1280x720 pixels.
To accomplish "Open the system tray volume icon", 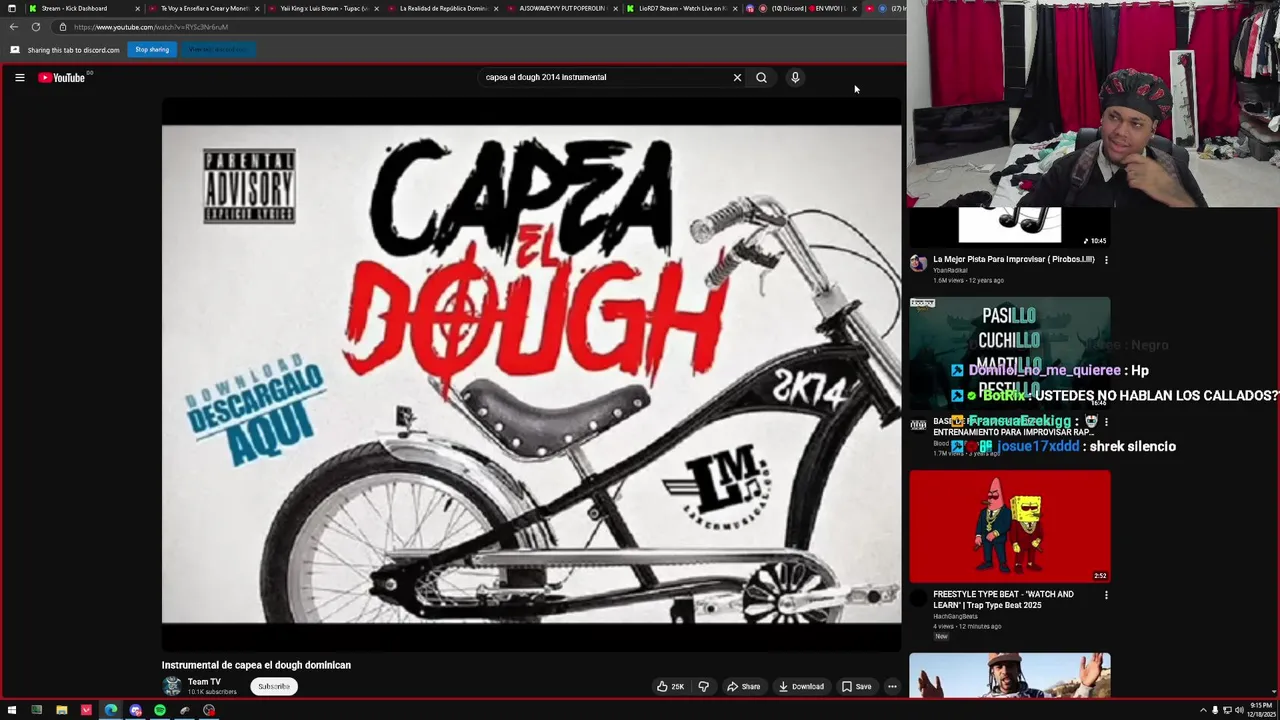I will point(1239,710).
